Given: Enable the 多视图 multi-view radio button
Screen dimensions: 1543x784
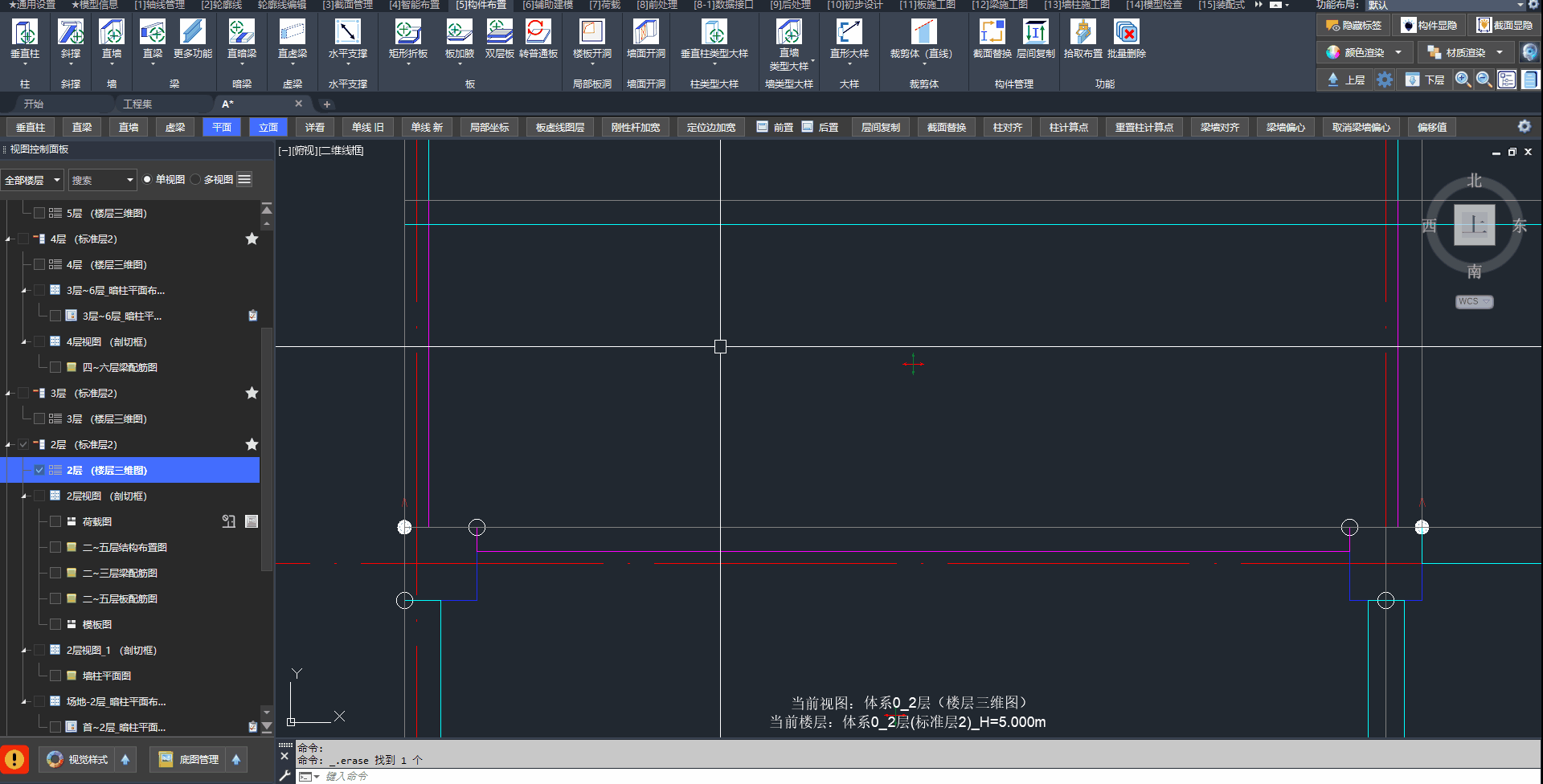Looking at the screenshot, I should (196, 180).
